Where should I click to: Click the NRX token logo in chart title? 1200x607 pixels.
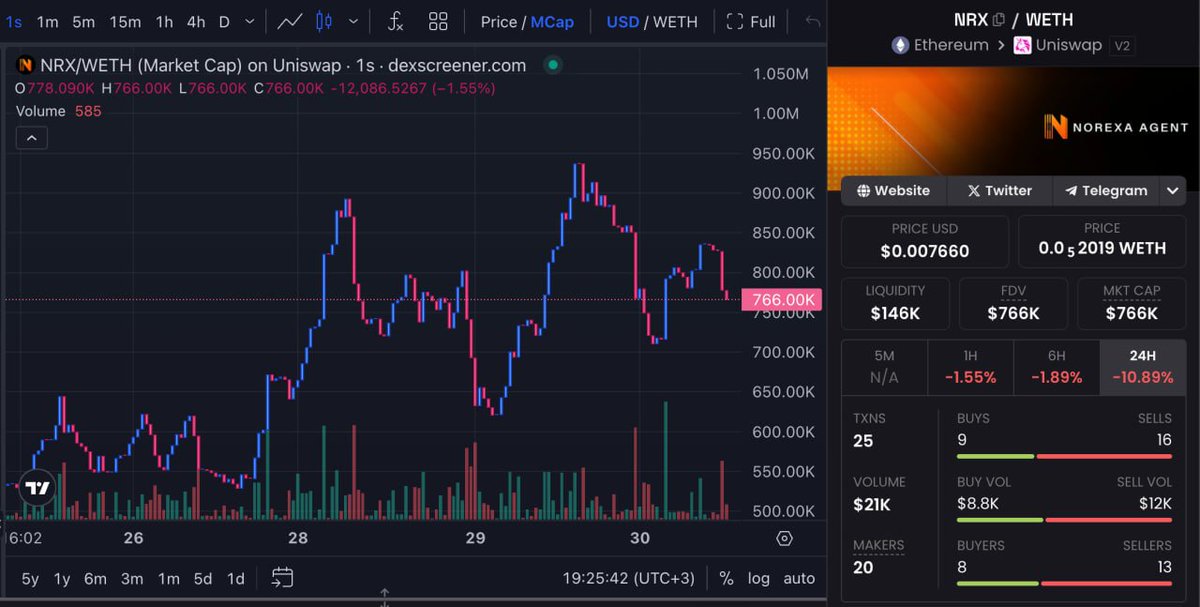[x=24, y=65]
